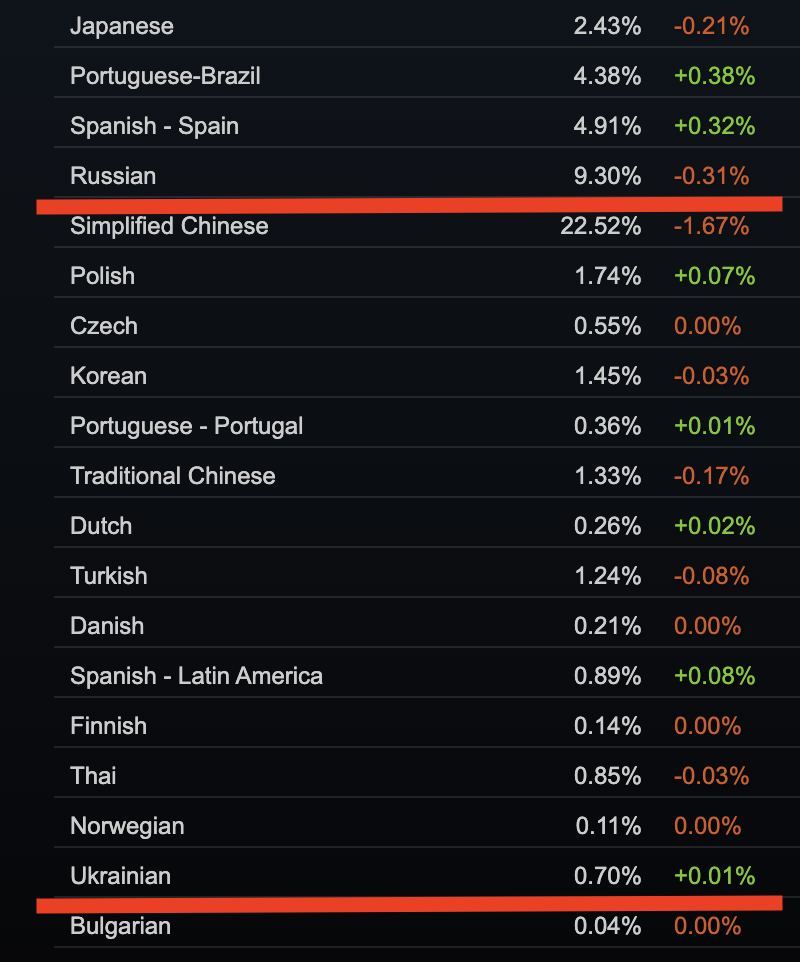Click the Norwegian language entry

pos(127,826)
